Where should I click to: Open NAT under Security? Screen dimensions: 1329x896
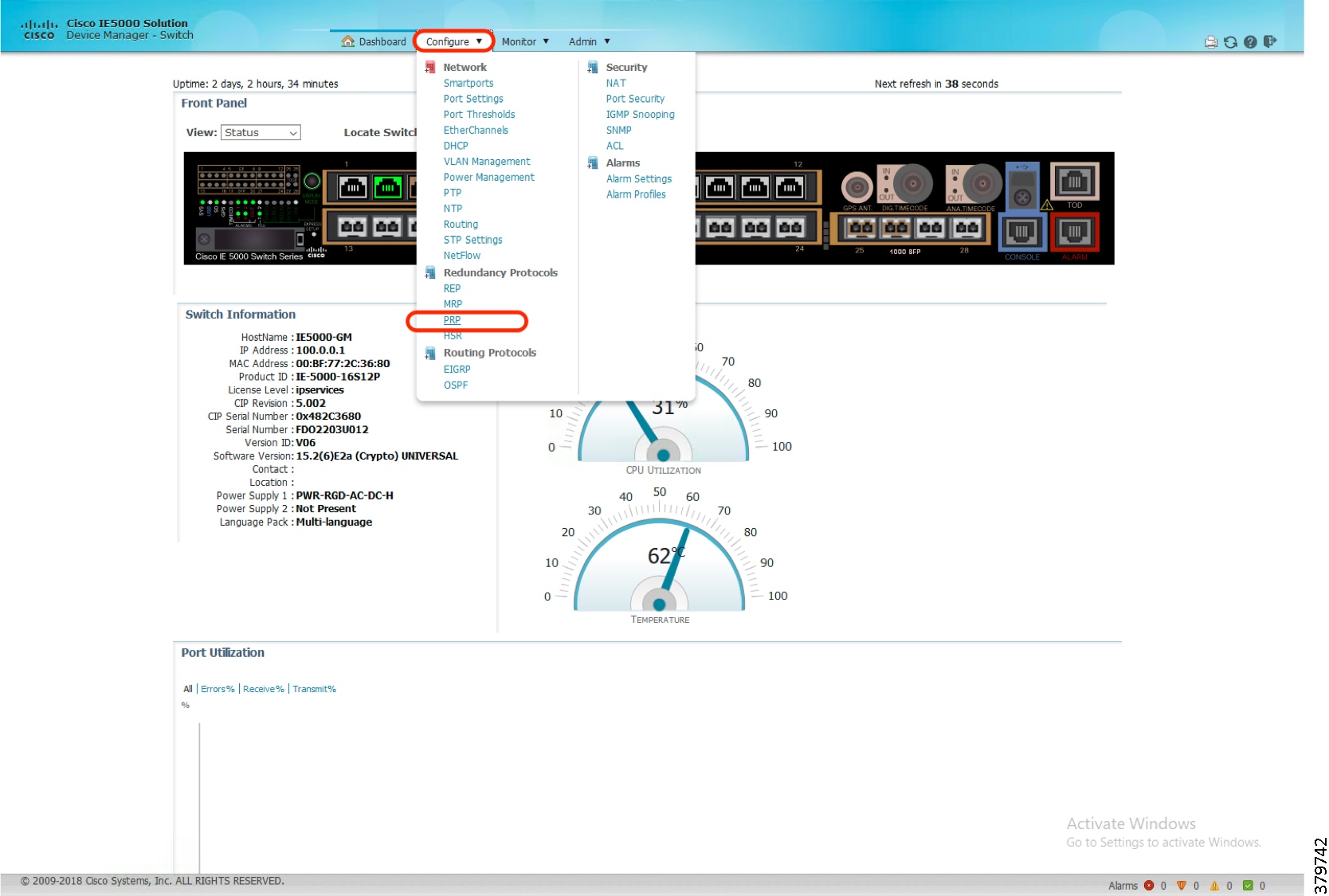pos(616,83)
